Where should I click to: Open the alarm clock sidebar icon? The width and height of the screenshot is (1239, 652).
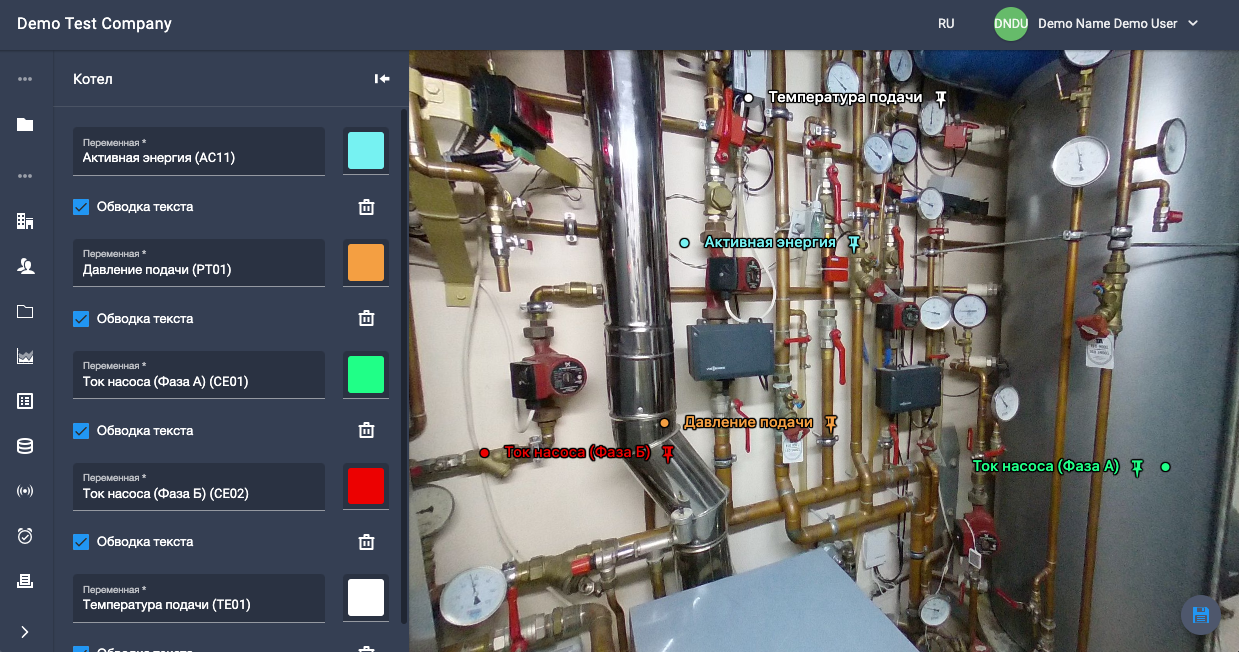click(x=25, y=536)
